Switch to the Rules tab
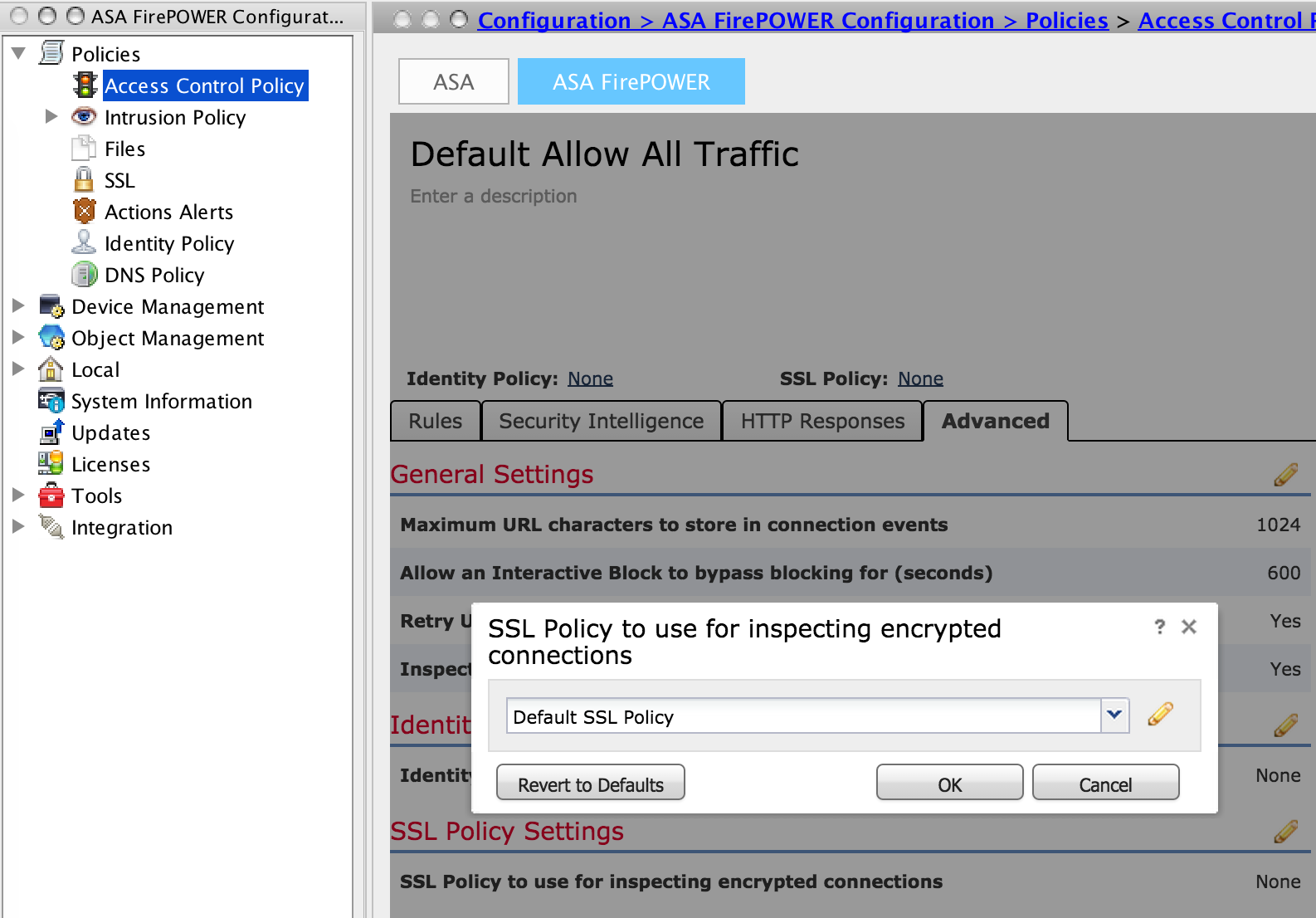 pyautogui.click(x=436, y=421)
